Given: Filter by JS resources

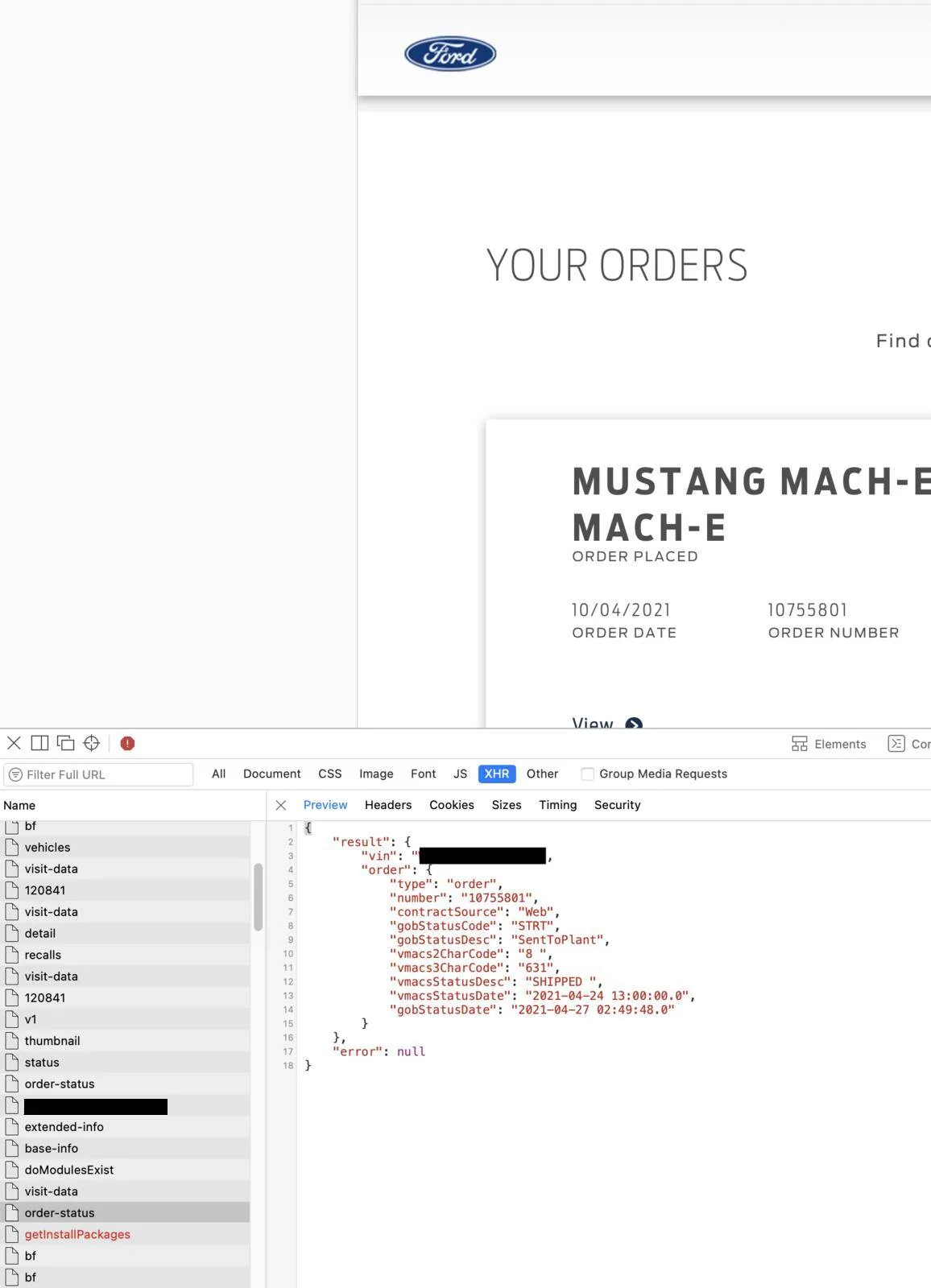Looking at the screenshot, I should pos(460,774).
